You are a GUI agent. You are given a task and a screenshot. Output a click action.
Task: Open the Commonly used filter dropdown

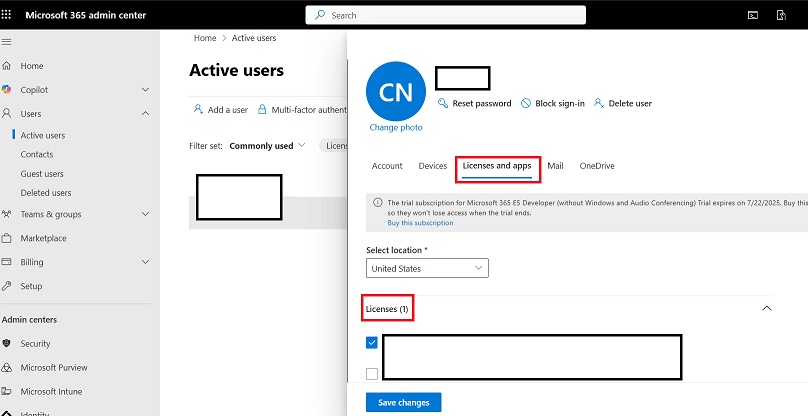[x=267, y=146]
